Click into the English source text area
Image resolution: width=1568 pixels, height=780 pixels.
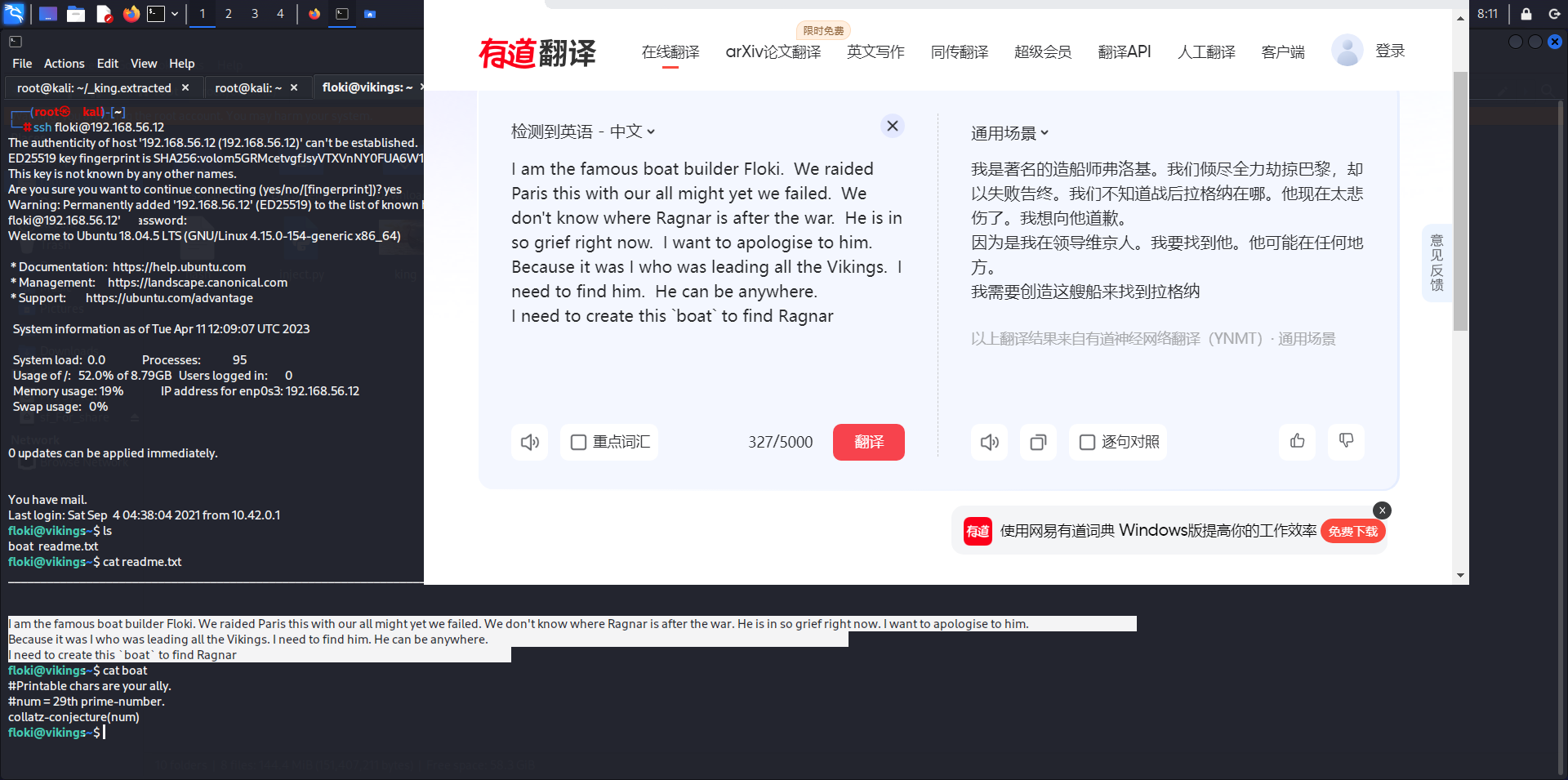coord(707,243)
